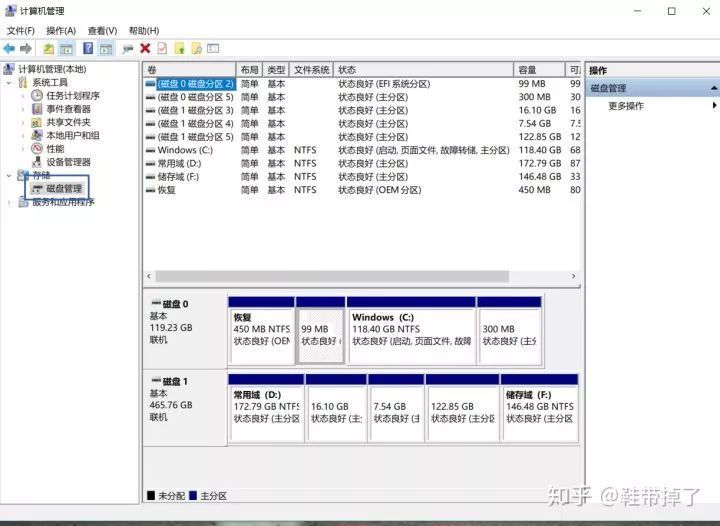Select the (磁盘 0 磁盘分区 5) volume row

[x=363, y=97]
